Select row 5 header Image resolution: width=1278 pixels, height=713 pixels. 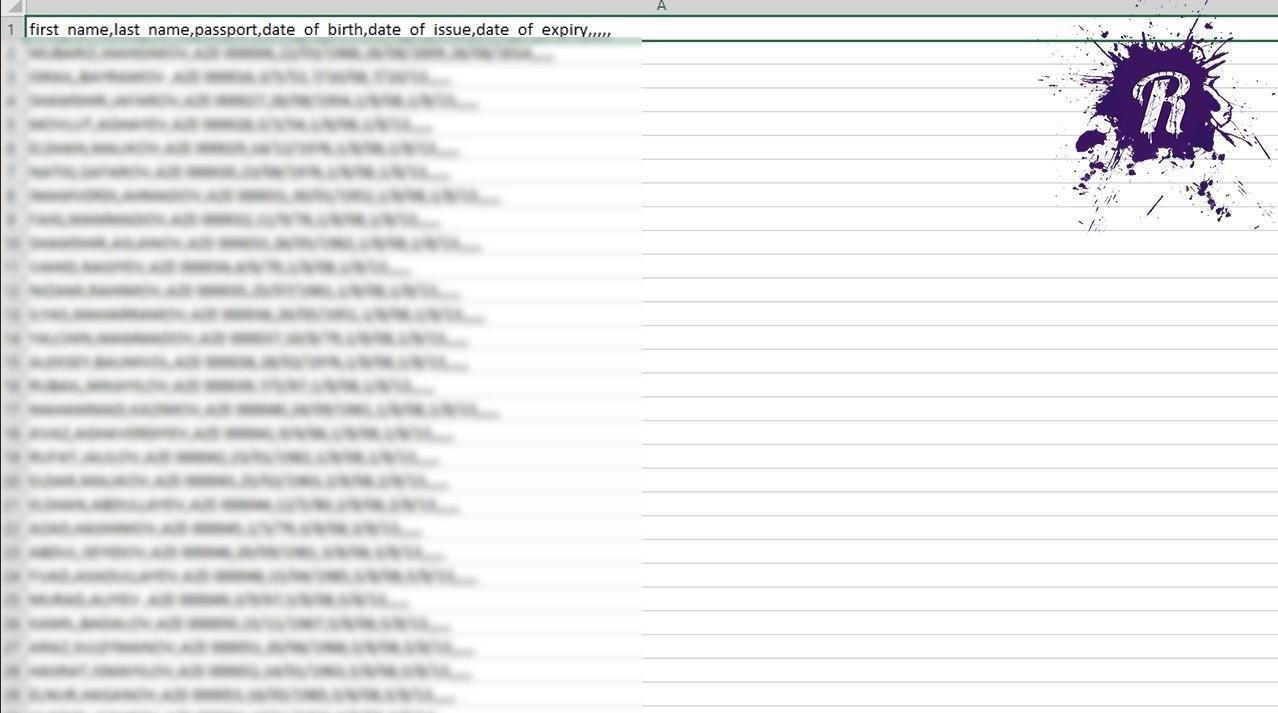11,125
